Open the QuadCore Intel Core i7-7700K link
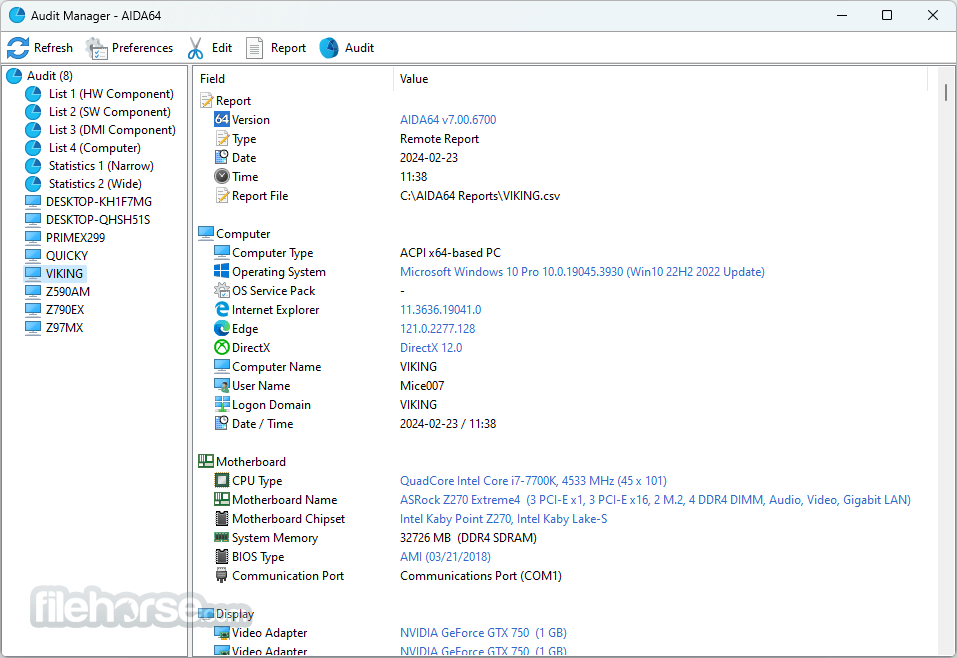 (533, 480)
